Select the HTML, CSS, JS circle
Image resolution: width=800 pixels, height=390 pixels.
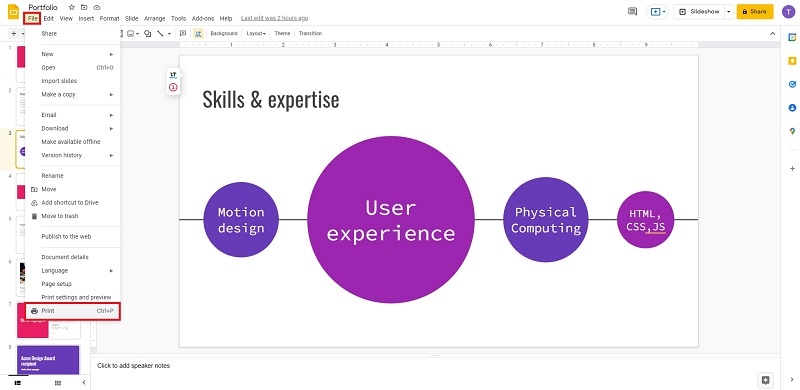(x=645, y=220)
